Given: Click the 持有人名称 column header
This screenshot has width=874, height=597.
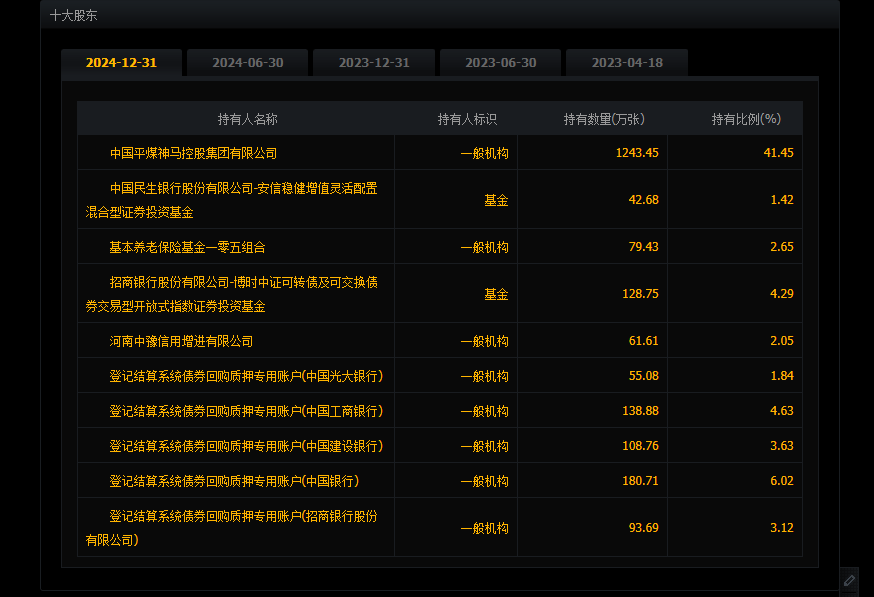Looking at the screenshot, I should pos(247,119).
